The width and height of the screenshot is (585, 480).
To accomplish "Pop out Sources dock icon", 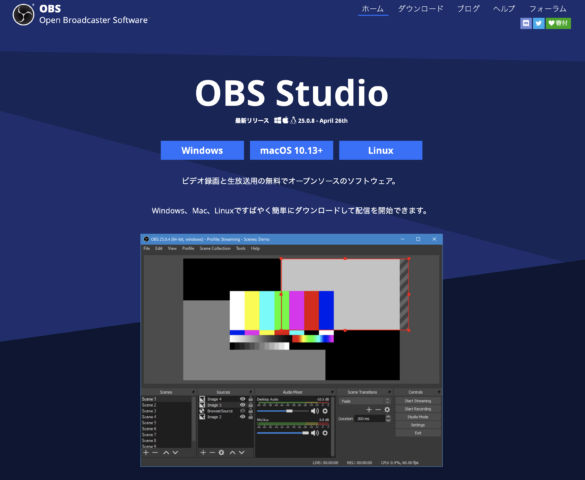I will click(x=251, y=392).
